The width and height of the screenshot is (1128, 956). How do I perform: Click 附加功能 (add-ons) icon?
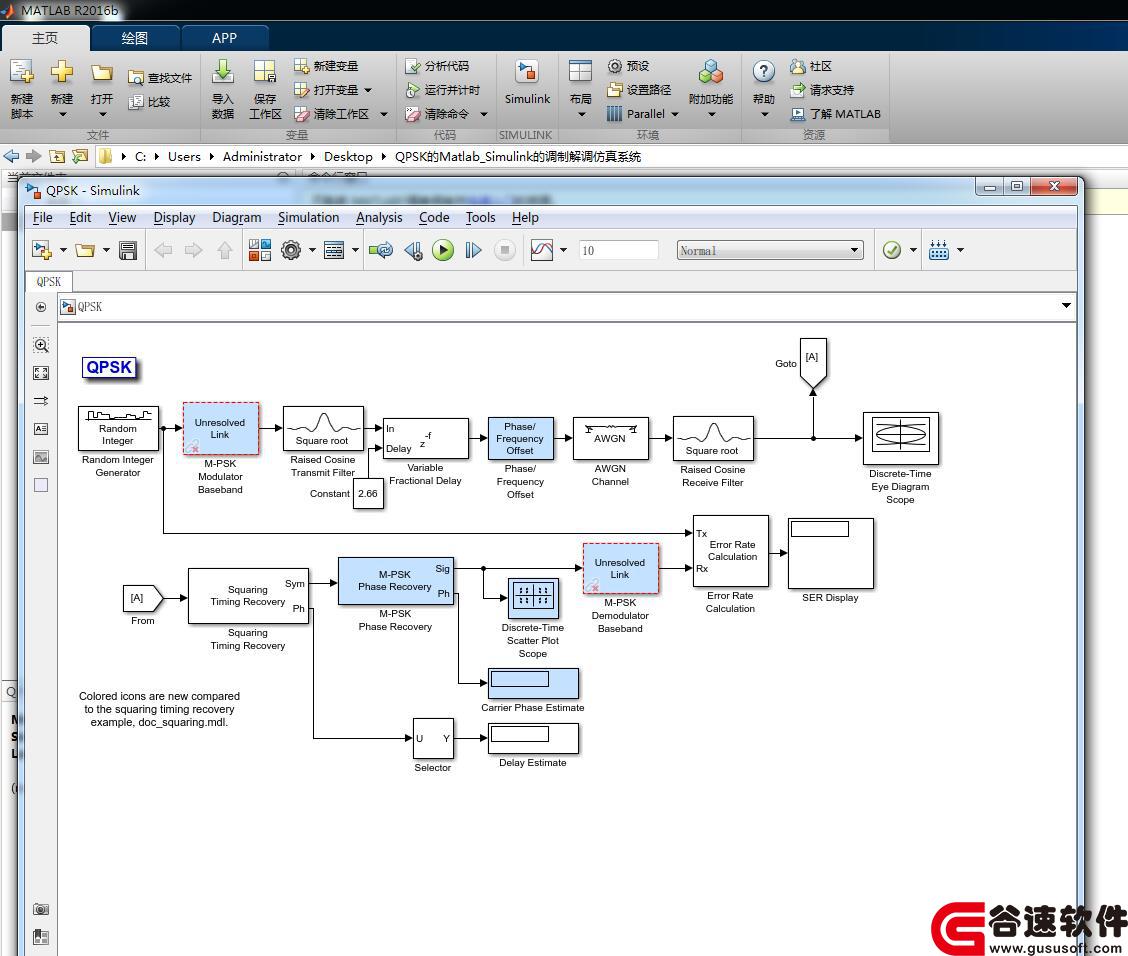pos(711,72)
